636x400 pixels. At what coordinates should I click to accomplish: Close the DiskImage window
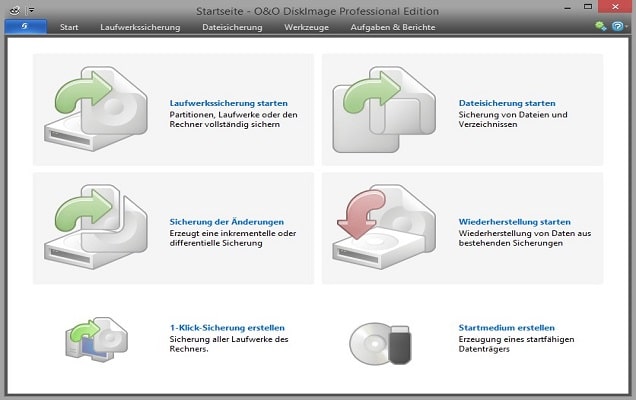(x=615, y=7)
